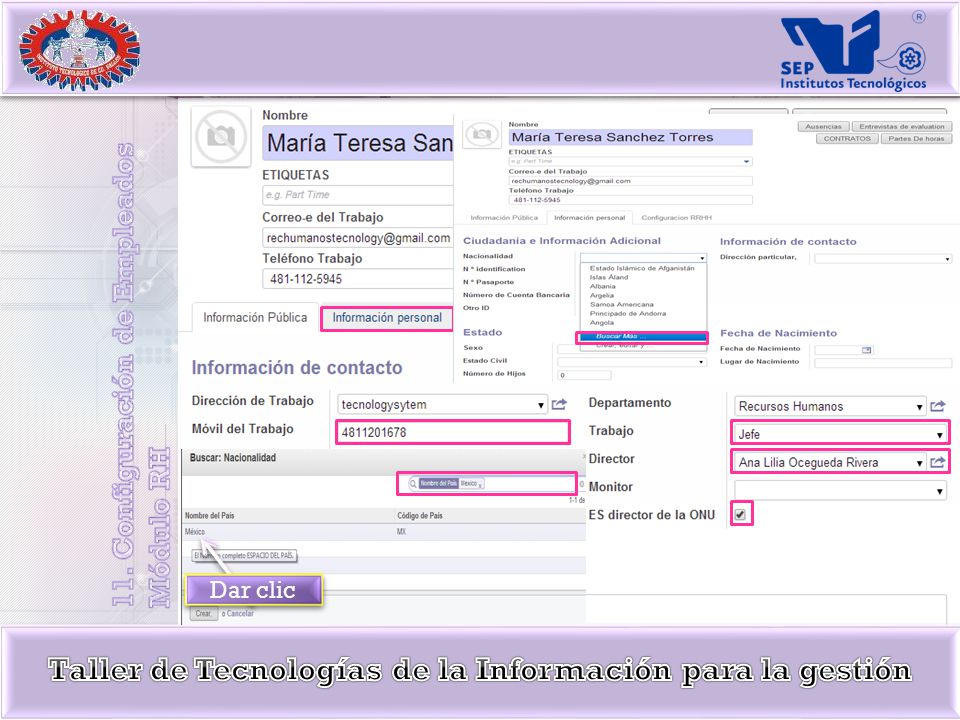Image resolution: width=960 pixels, height=720 pixels.
Task: Expand the Dirección particular dropdown
Action: (x=947, y=259)
